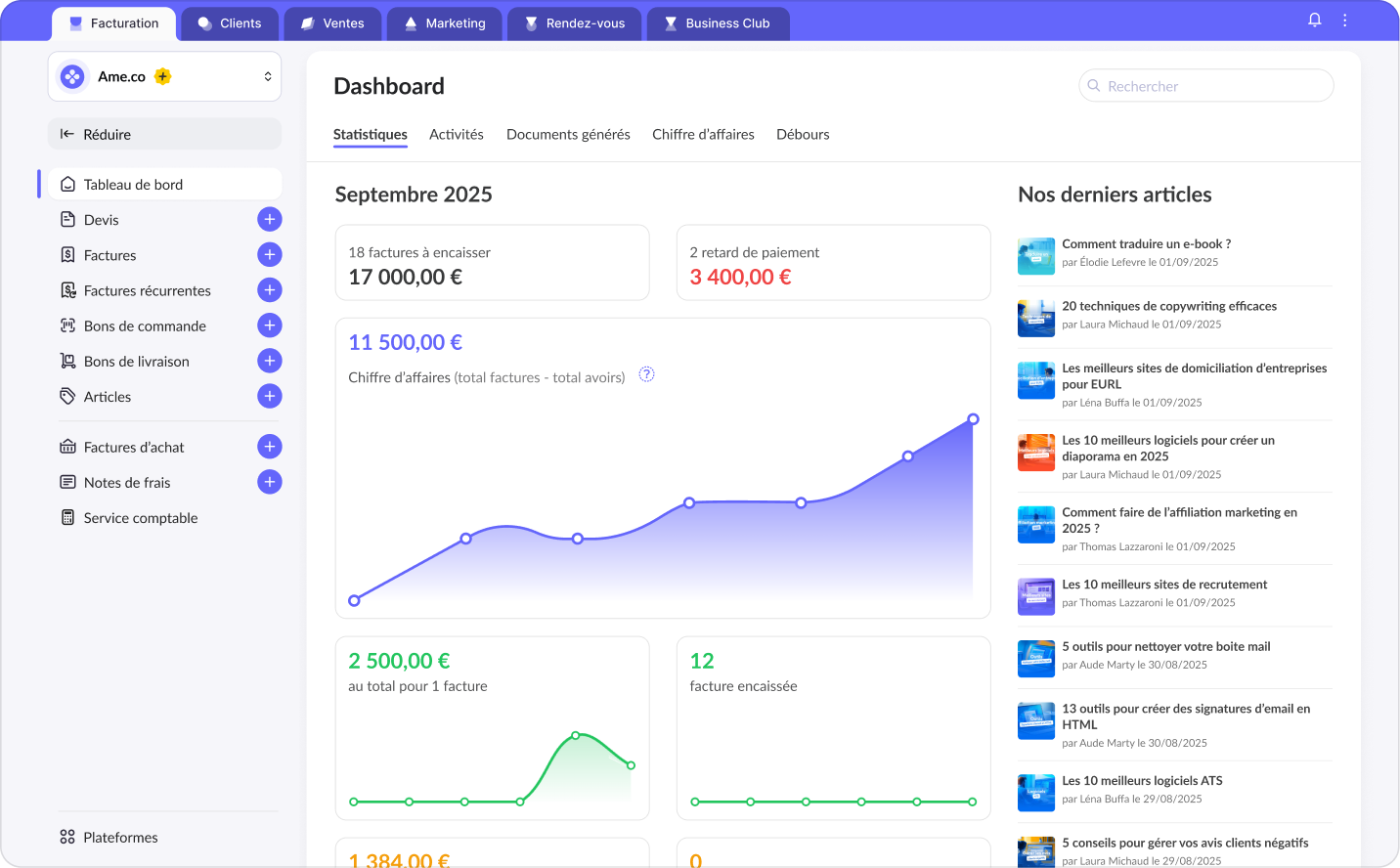This screenshot has width=1400, height=868.
Task: Add a new invoice with Factures plus
Action: 270,255
